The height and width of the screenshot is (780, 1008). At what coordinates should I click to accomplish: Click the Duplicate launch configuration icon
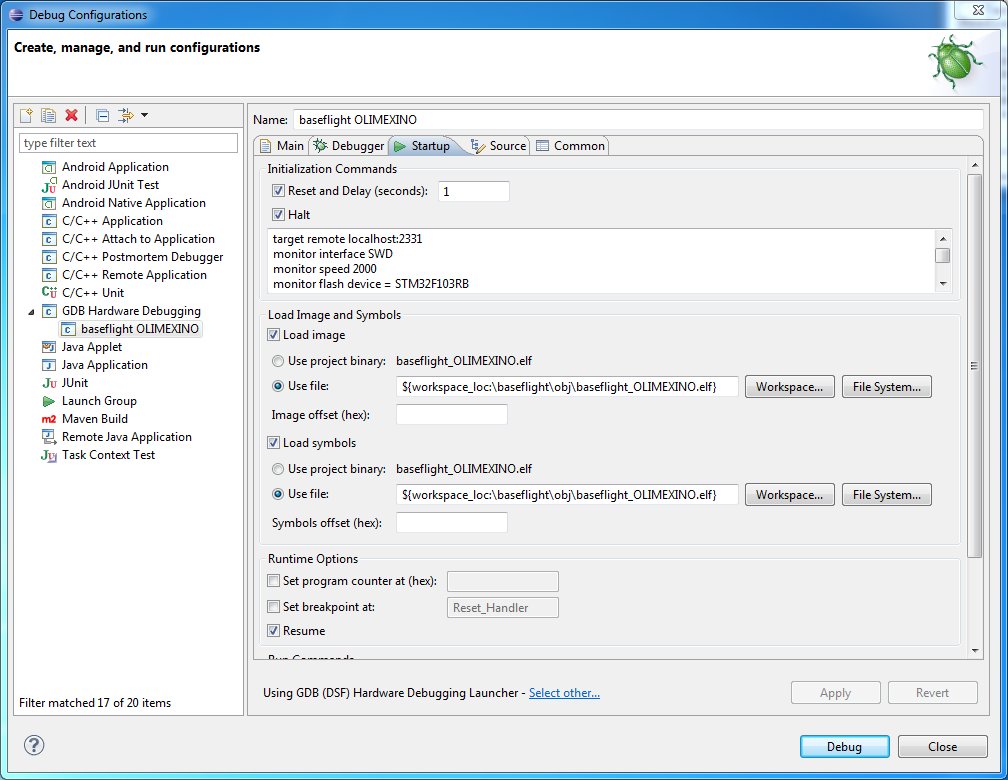[x=48, y=115]
